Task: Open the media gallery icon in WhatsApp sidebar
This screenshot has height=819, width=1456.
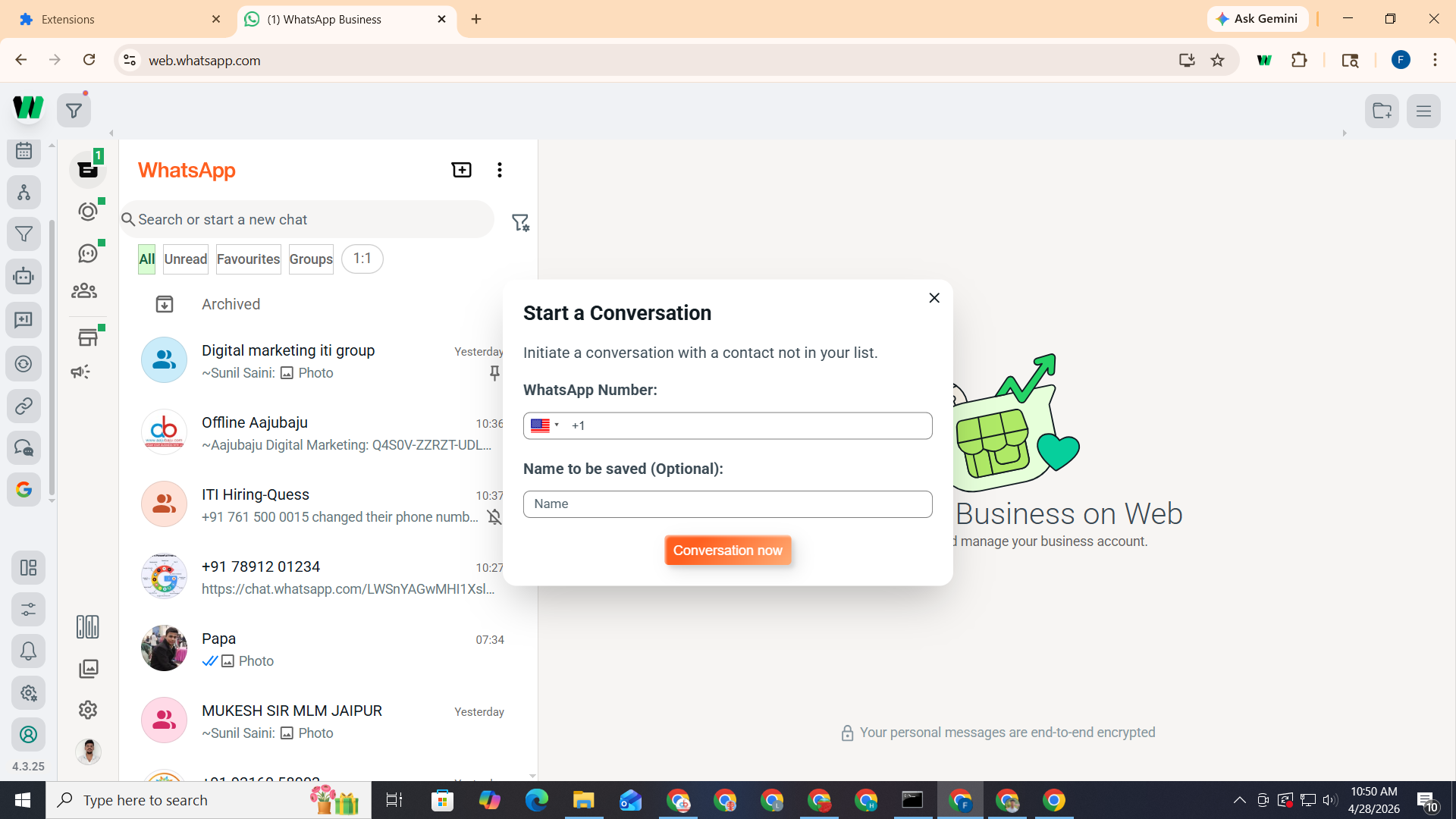Action: click(88, 668)
